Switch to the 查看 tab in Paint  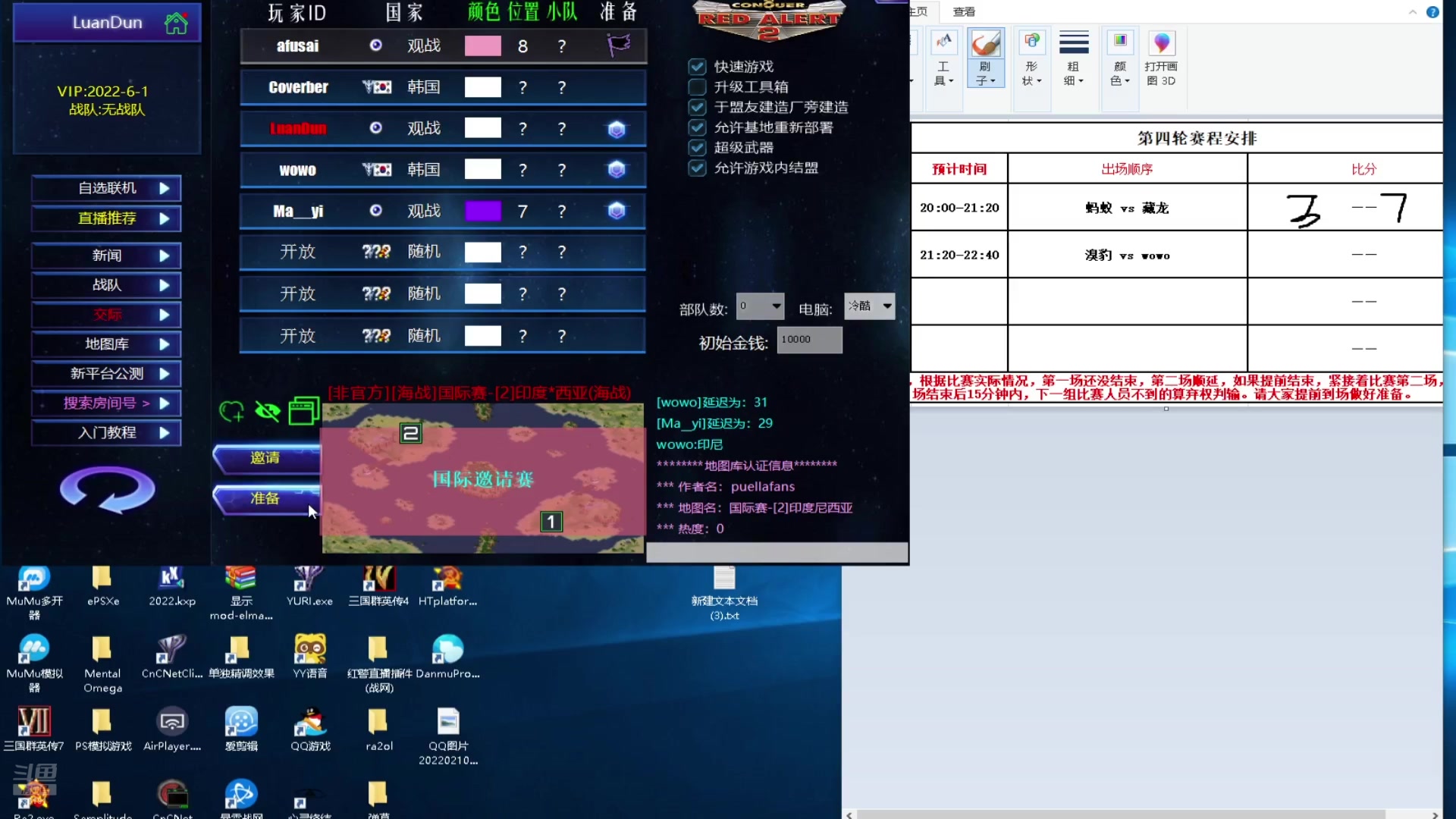[964, 11]
